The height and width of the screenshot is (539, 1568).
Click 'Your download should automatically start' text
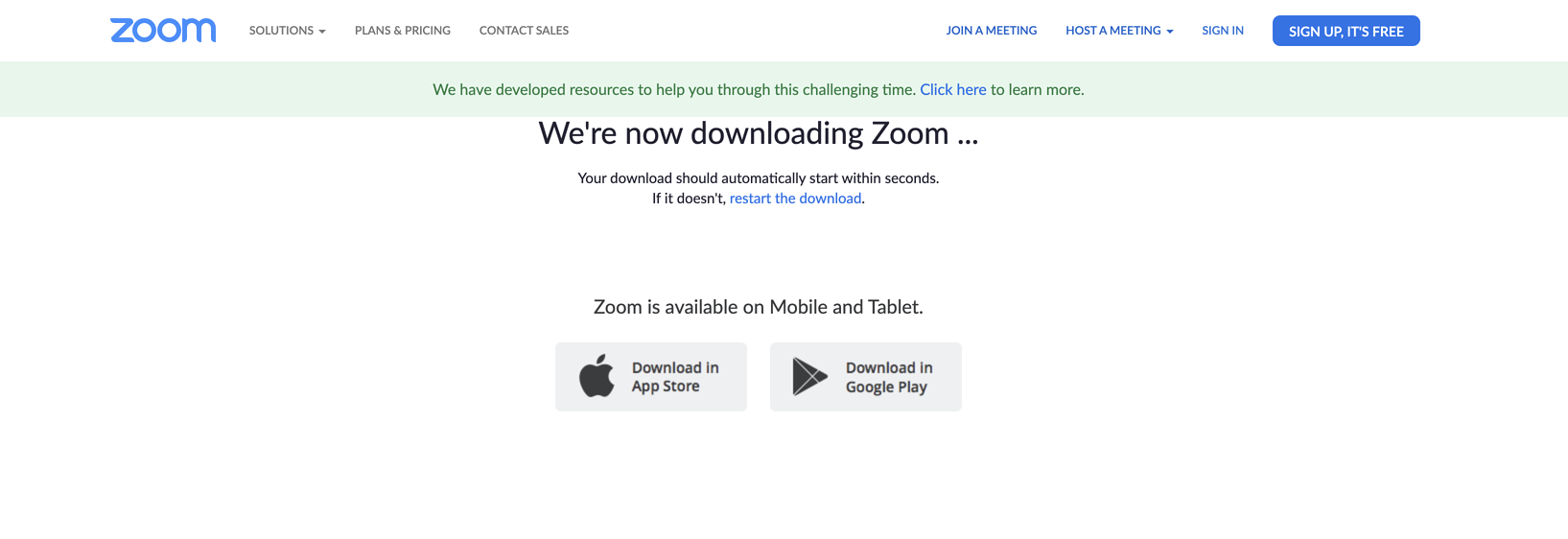pos(759,178)
